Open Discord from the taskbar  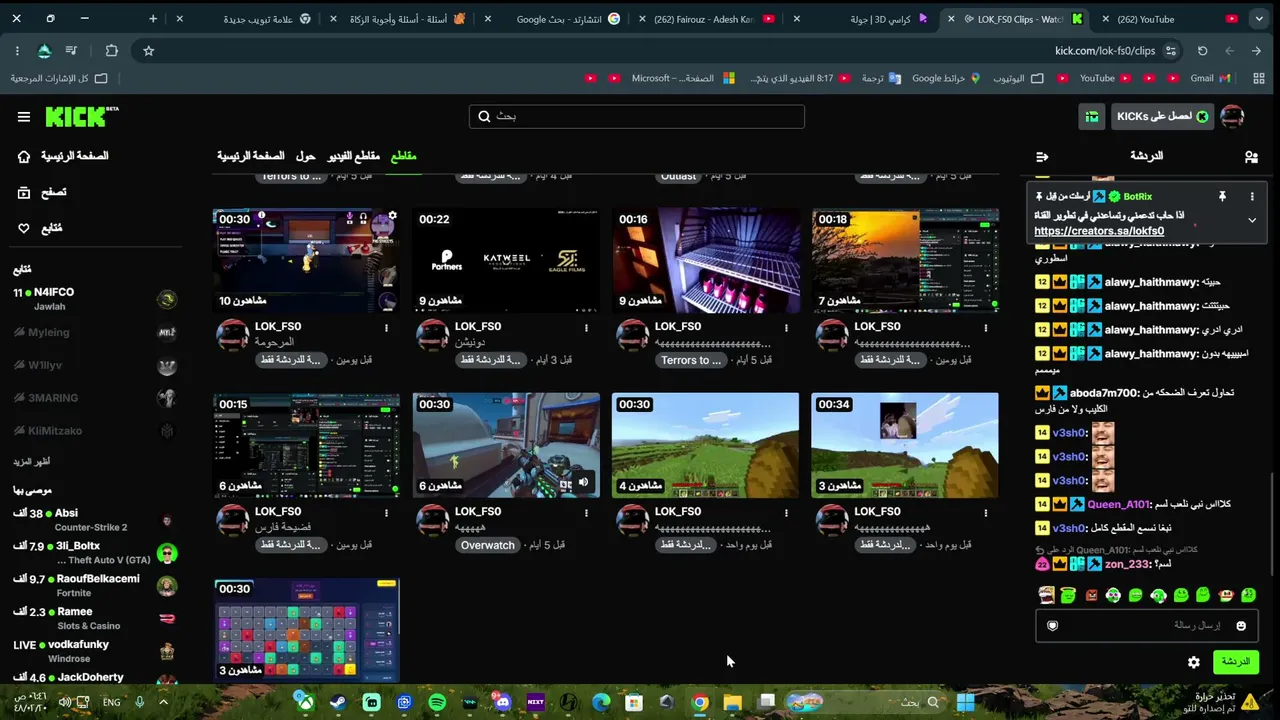pos(503,702)
